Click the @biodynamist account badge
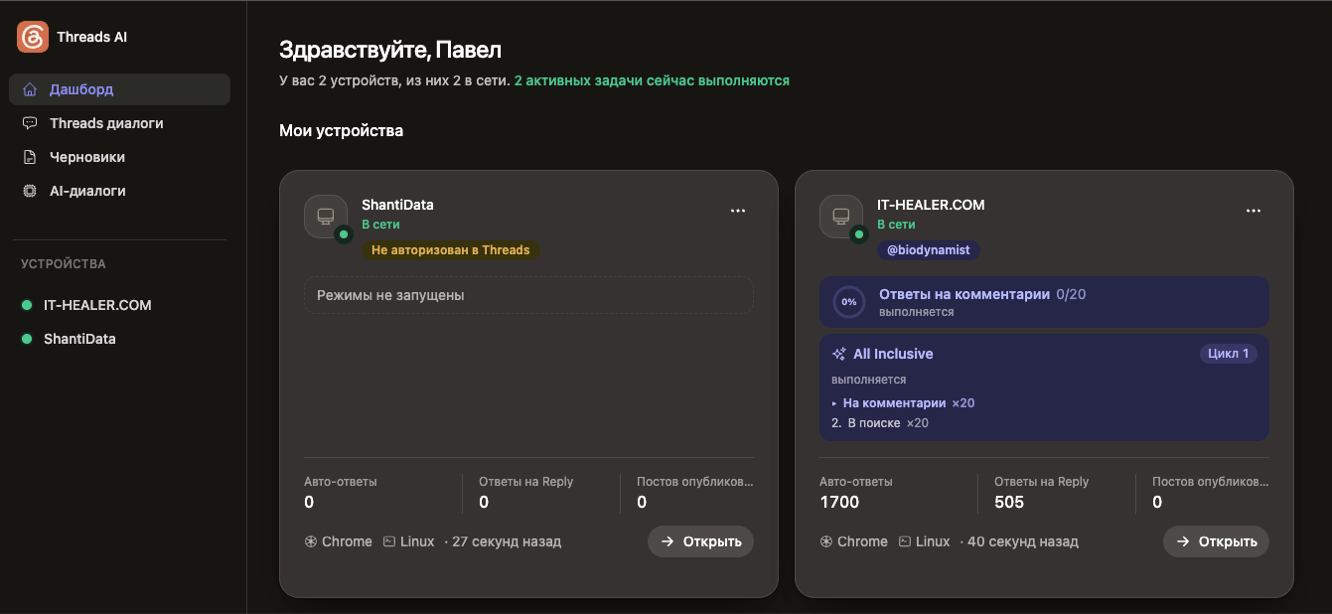The height and width of the screenshot is (614, 1332). 929,250
